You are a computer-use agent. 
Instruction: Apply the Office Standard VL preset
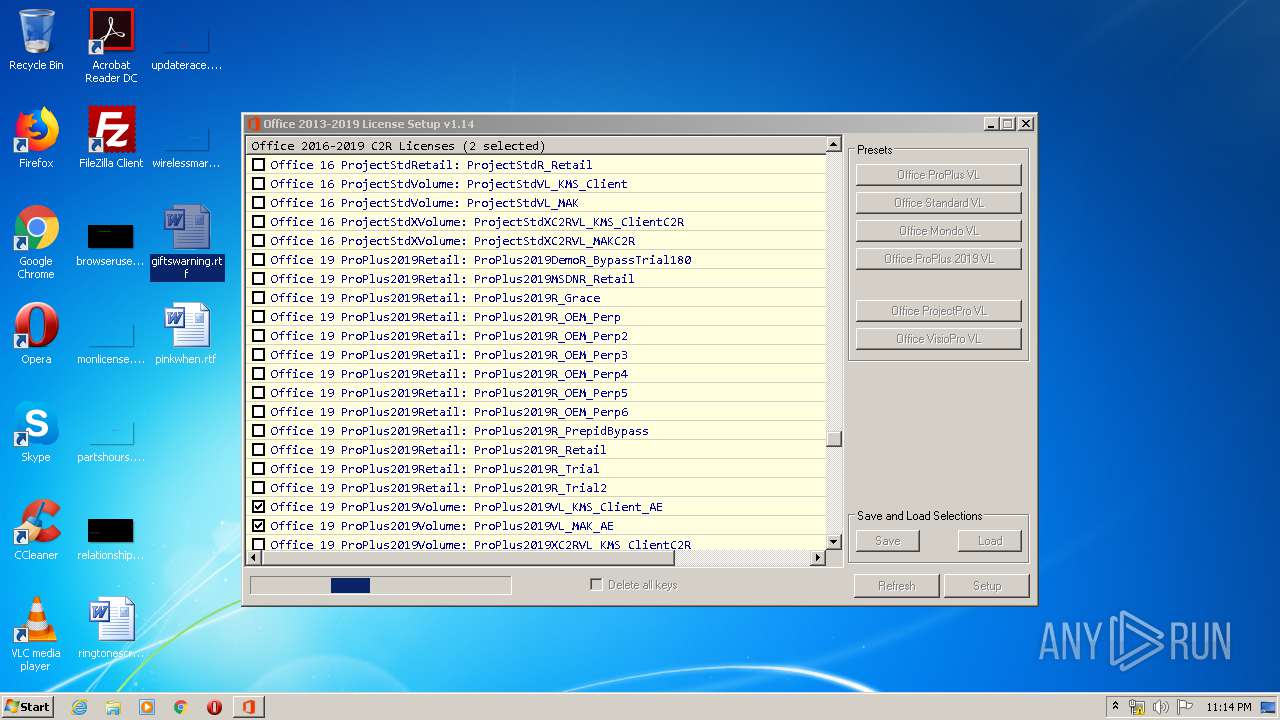(x=938, y=203)
